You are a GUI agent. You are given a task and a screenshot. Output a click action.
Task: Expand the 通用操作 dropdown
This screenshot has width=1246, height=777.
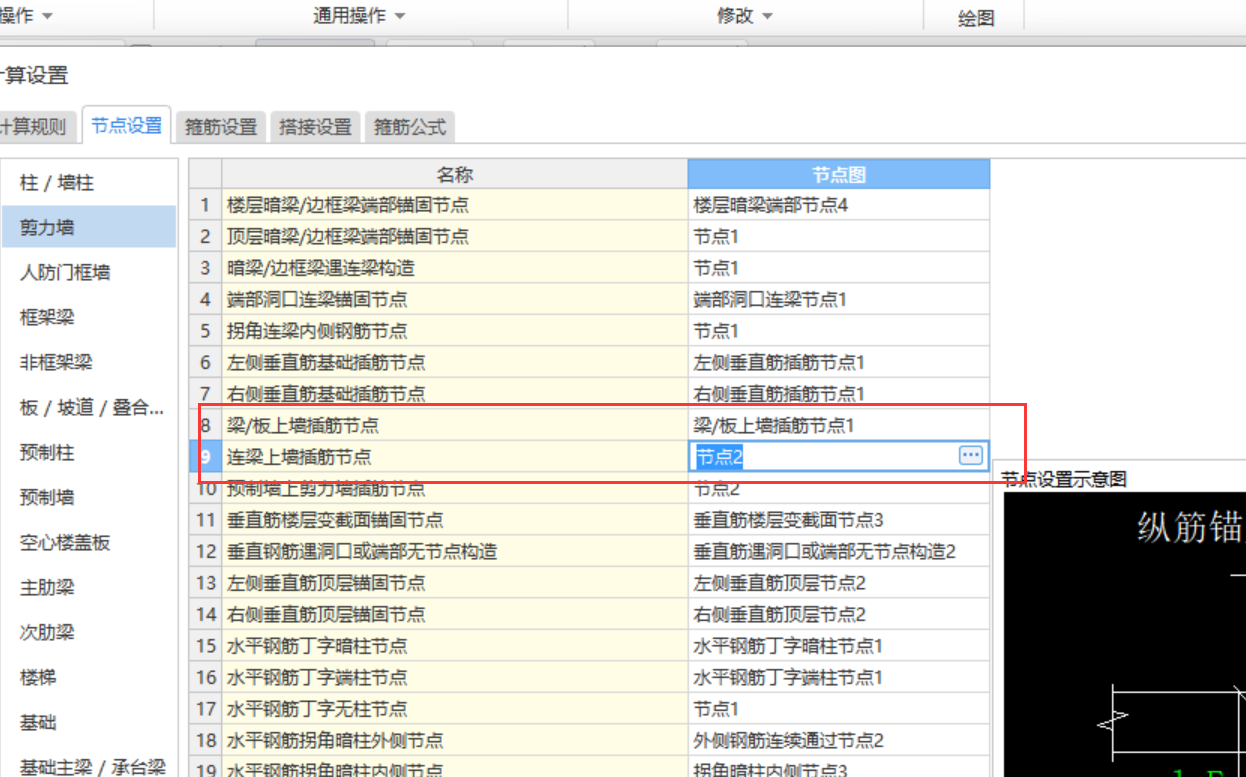click(360, 16)
